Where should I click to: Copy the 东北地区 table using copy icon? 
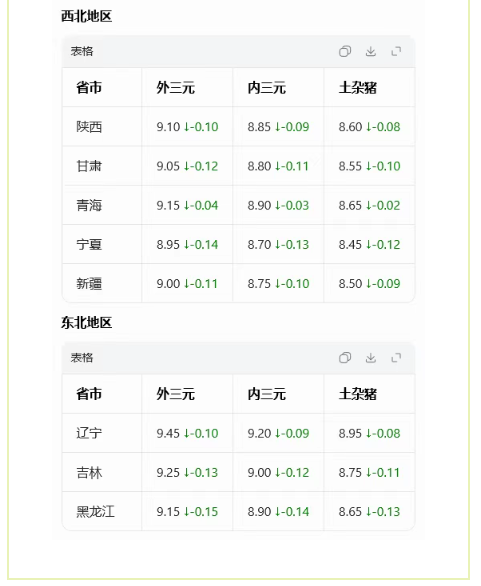click(345, 358)
